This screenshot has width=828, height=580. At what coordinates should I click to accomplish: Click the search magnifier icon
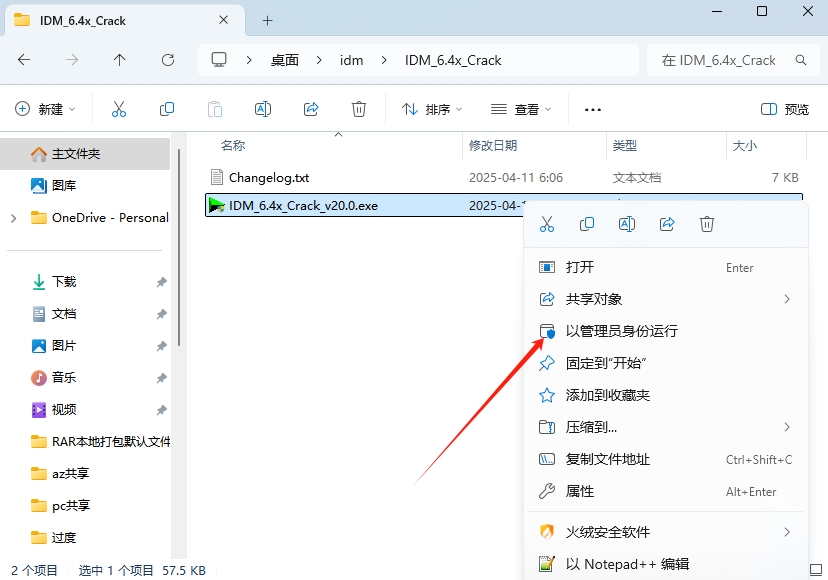tap(801, 60)
